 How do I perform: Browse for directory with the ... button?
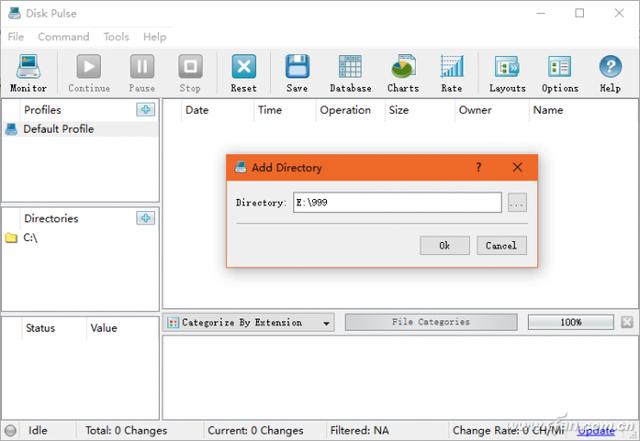(x=517, y=203)
